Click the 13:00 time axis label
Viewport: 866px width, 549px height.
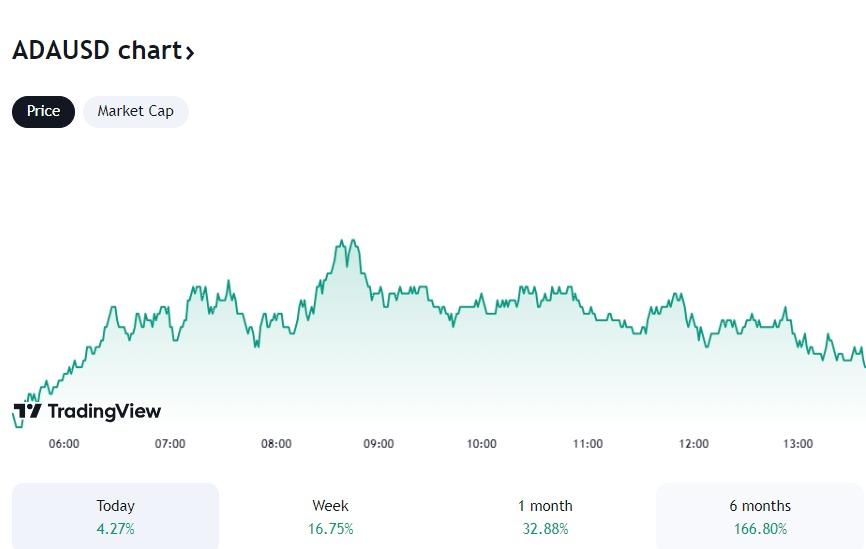[x=798, y=443]
